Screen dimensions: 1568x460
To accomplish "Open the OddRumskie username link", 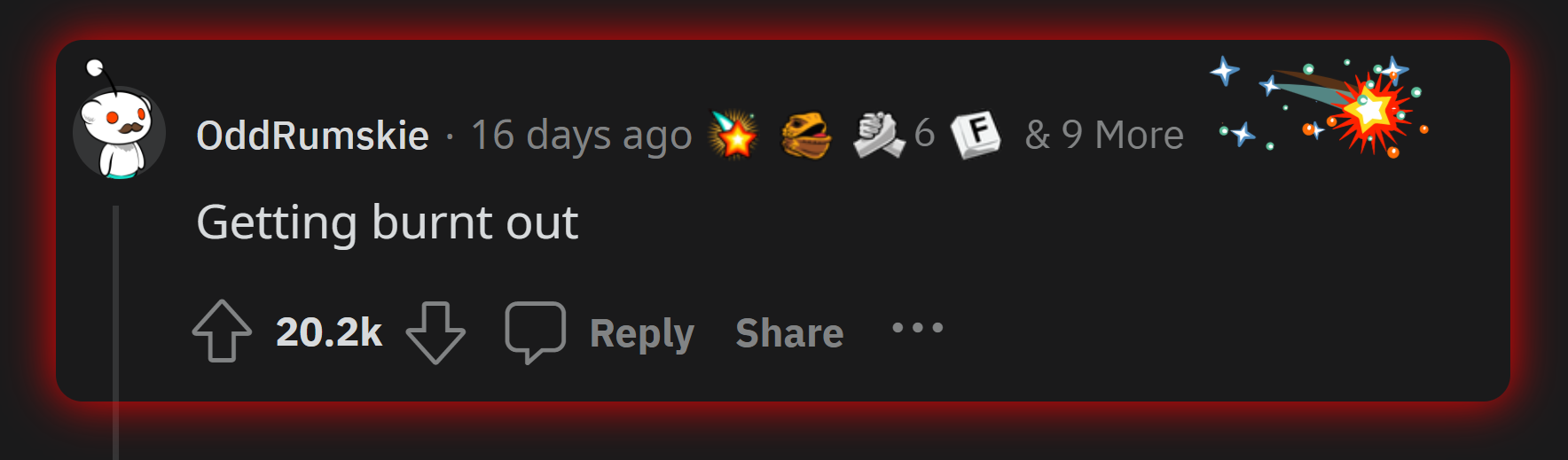I will 312,136.
